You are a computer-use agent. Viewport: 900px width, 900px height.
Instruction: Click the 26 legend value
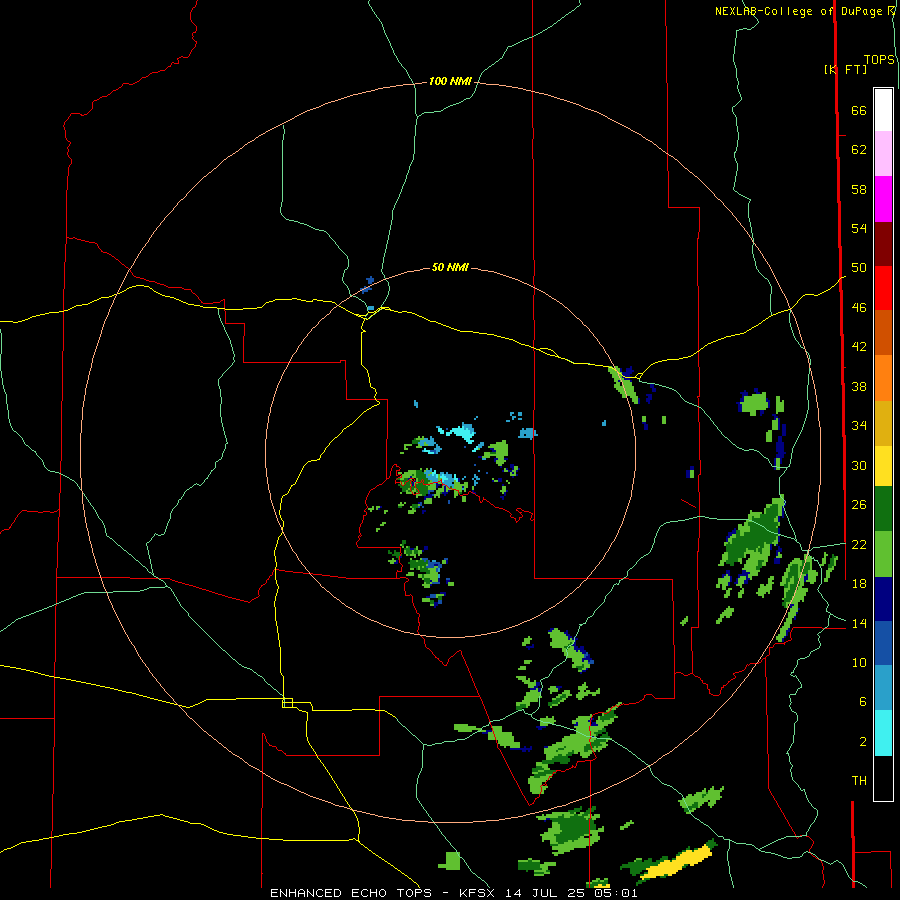click(859, 505)
